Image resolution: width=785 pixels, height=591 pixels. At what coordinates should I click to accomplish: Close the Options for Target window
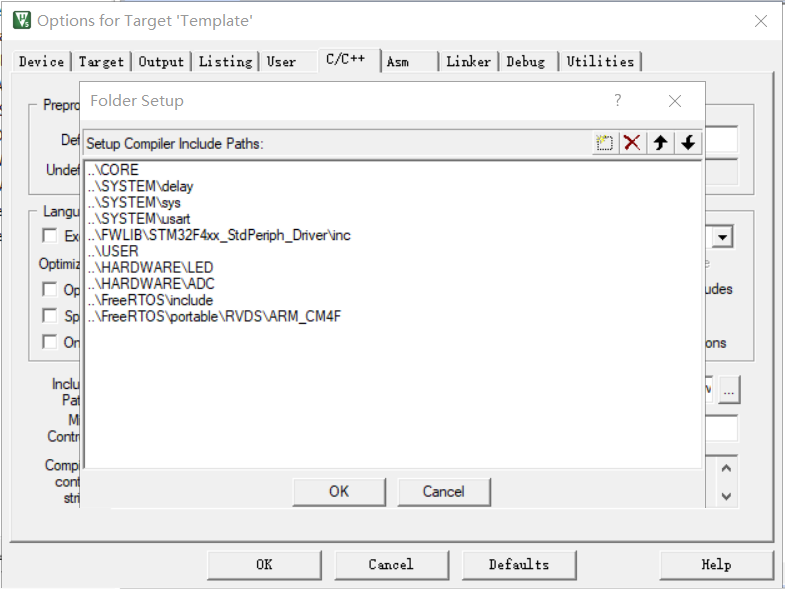(761, 21)
